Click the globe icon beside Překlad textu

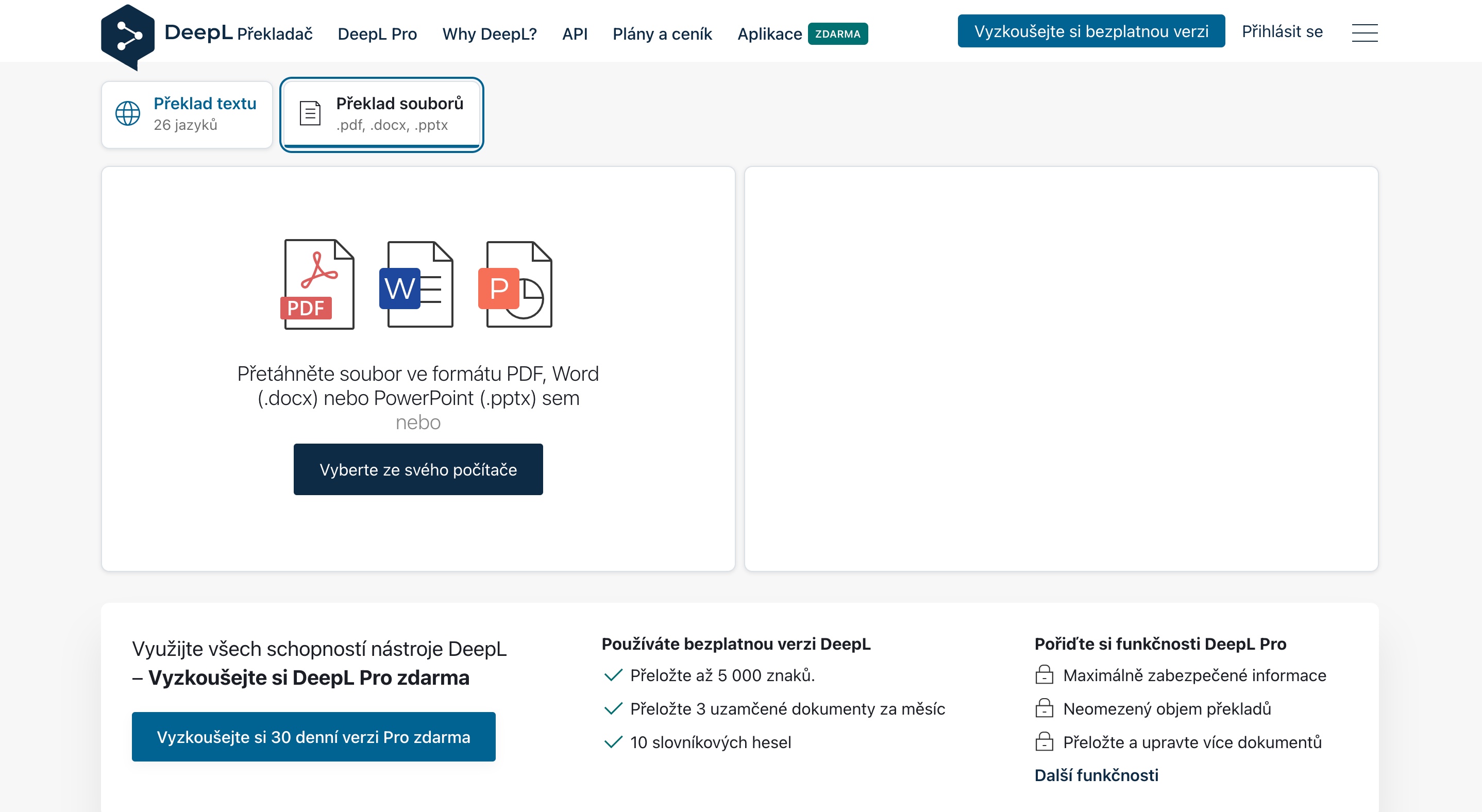(x=128, y=113)
